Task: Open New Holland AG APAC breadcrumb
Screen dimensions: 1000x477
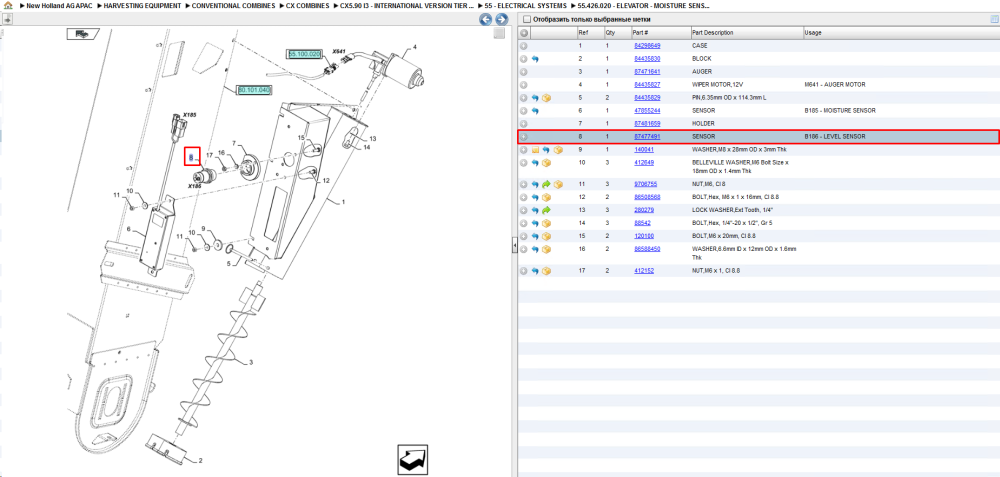Action: pos(60,5)
